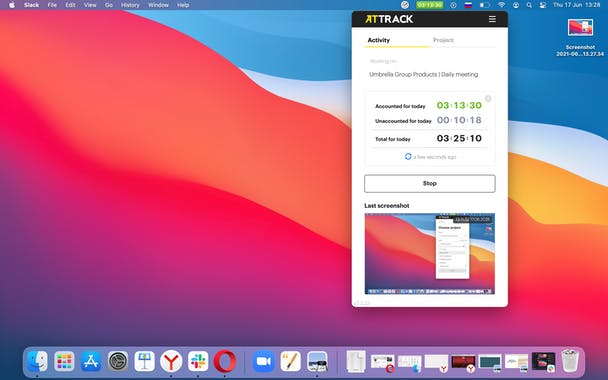
Task: Open the Window menu
Action: point(158,5)
